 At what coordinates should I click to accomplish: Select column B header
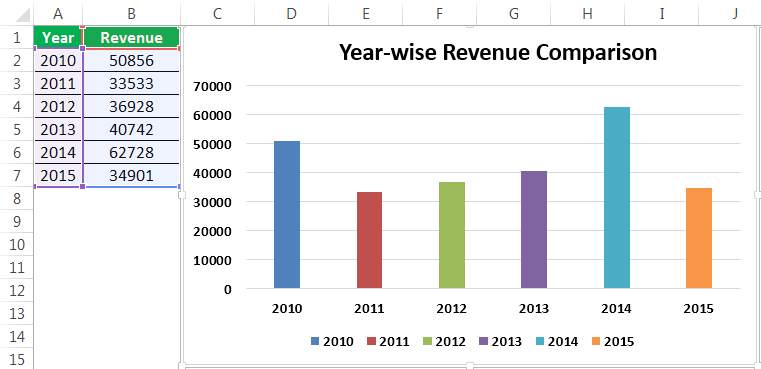point(132,14)
